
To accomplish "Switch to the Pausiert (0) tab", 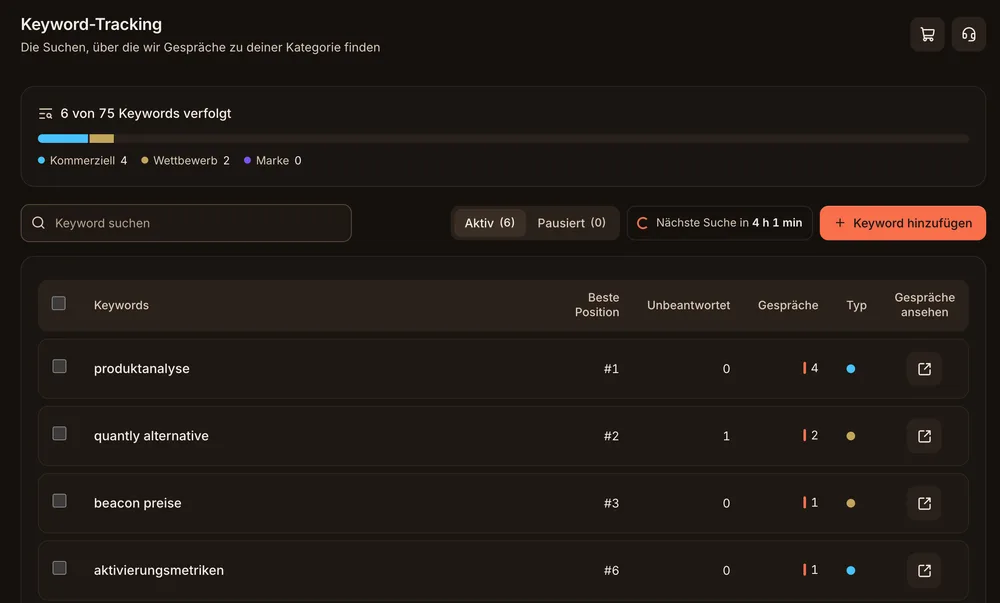I will coord(571,223).
